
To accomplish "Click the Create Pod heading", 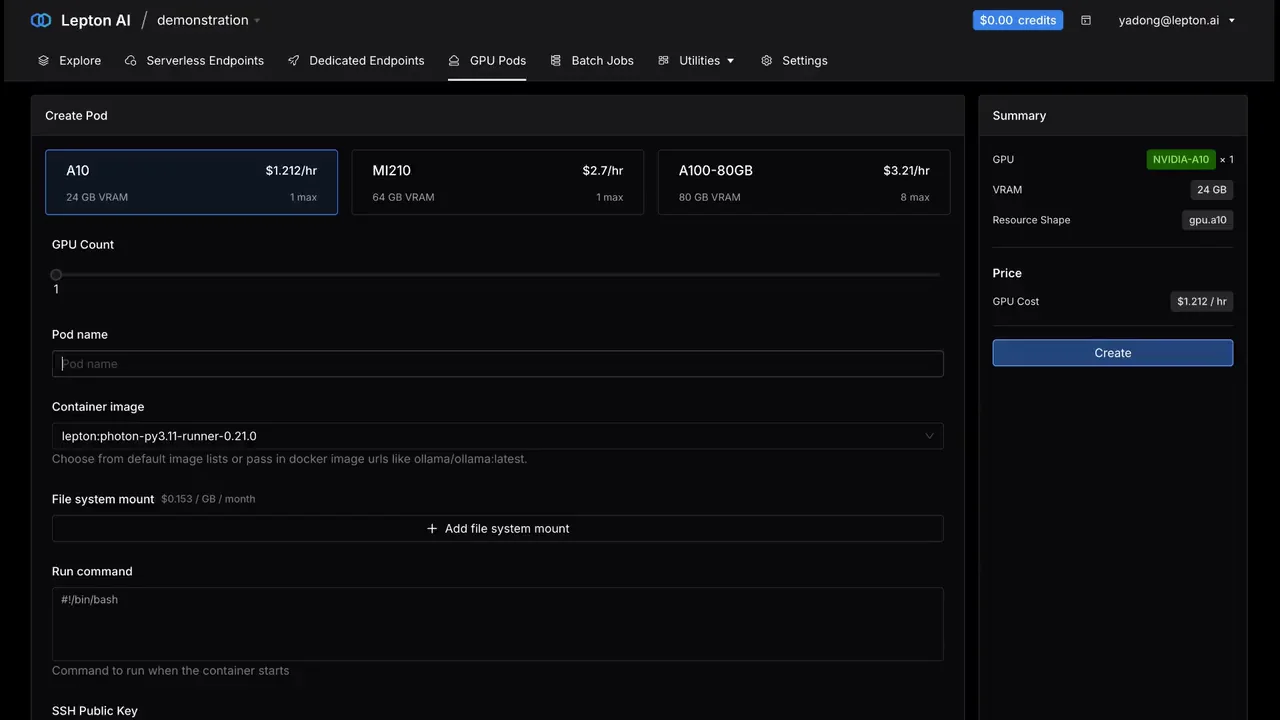I will tap(76, 116).
